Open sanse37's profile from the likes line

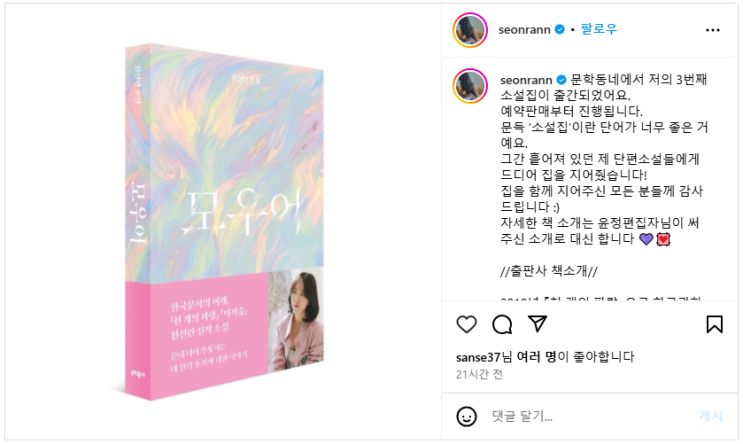coord(479,357)
